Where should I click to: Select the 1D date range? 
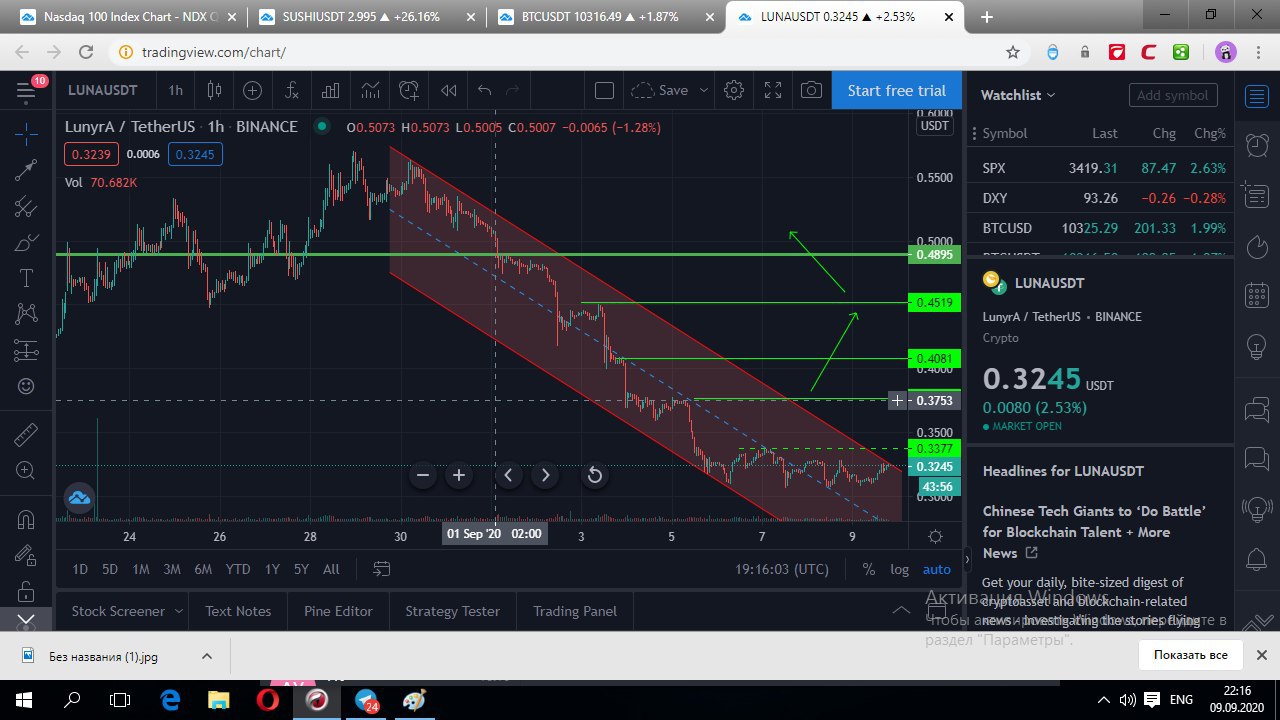(80, 569)
